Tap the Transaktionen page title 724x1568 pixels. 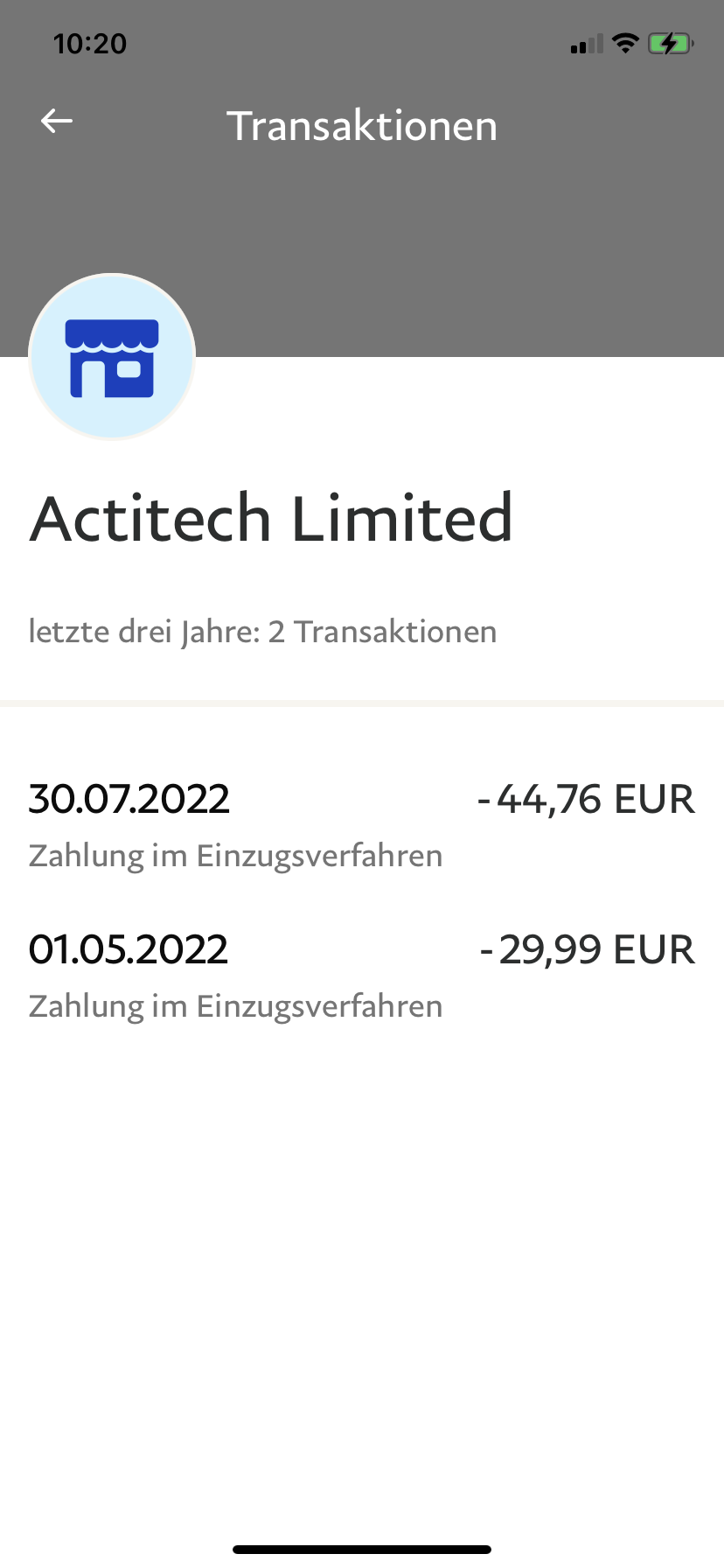click(362, 126)
